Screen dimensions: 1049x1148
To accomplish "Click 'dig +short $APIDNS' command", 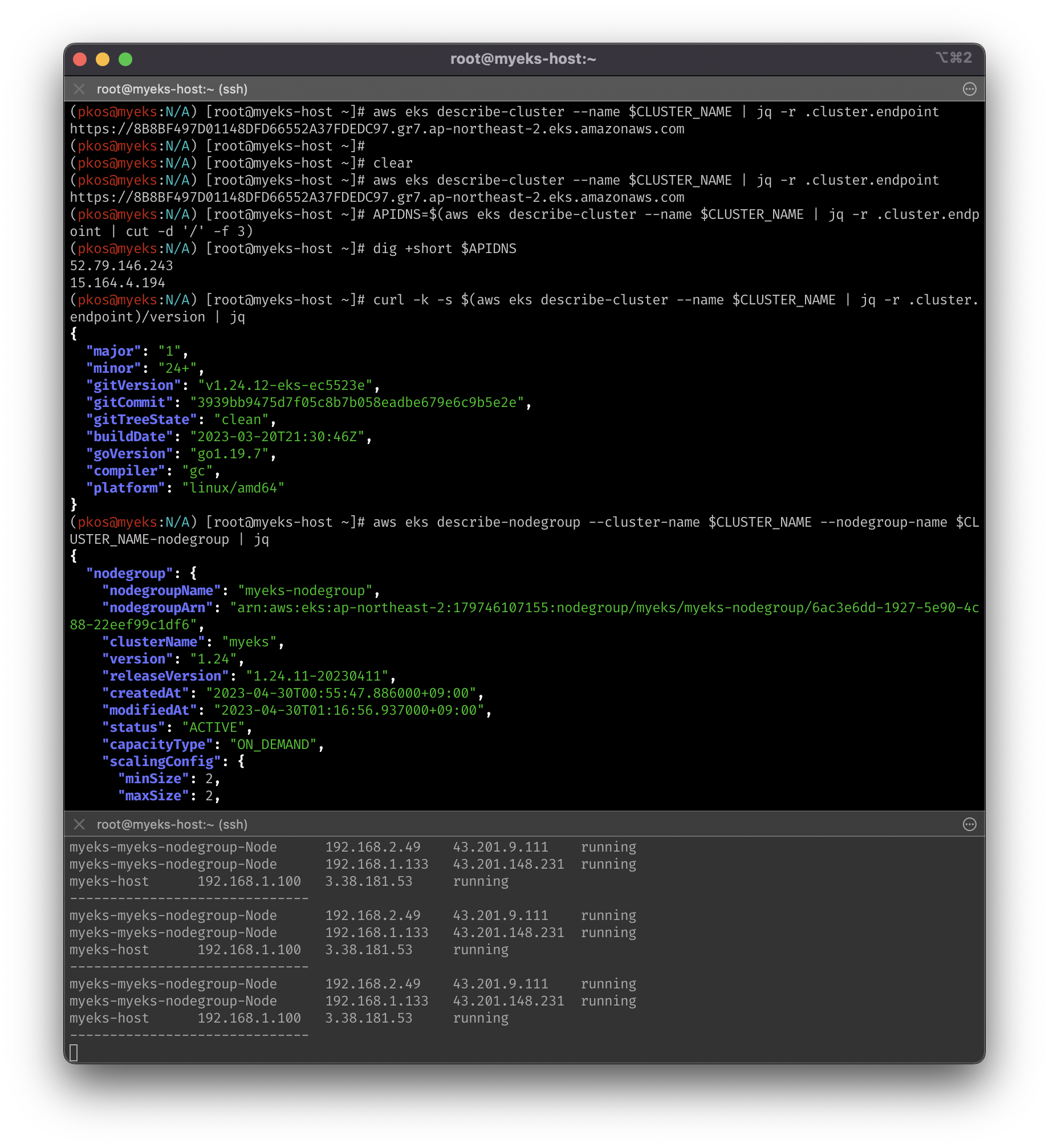I will coord(445,249).
